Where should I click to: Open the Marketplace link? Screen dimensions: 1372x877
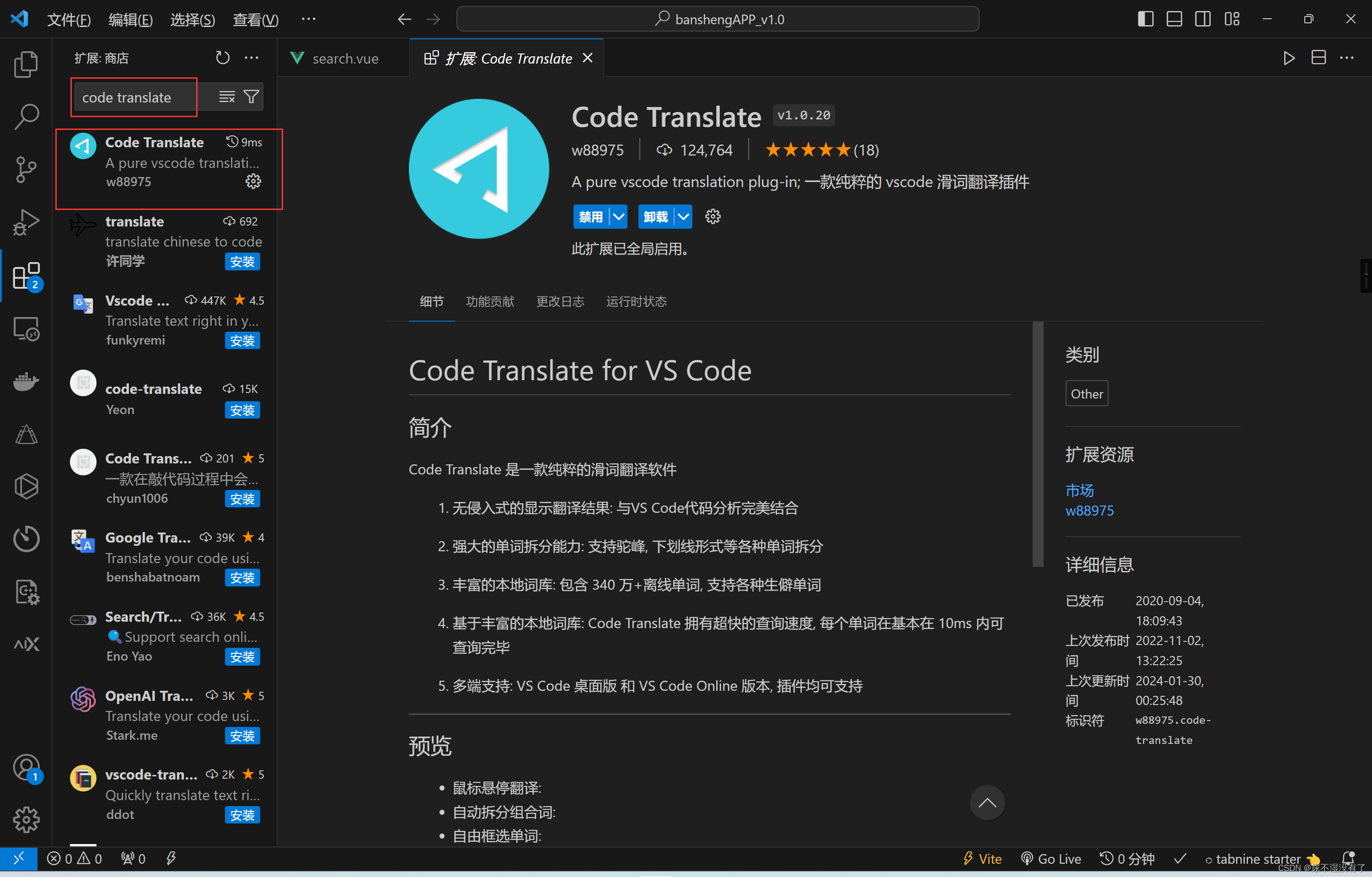pos(1079,490)
